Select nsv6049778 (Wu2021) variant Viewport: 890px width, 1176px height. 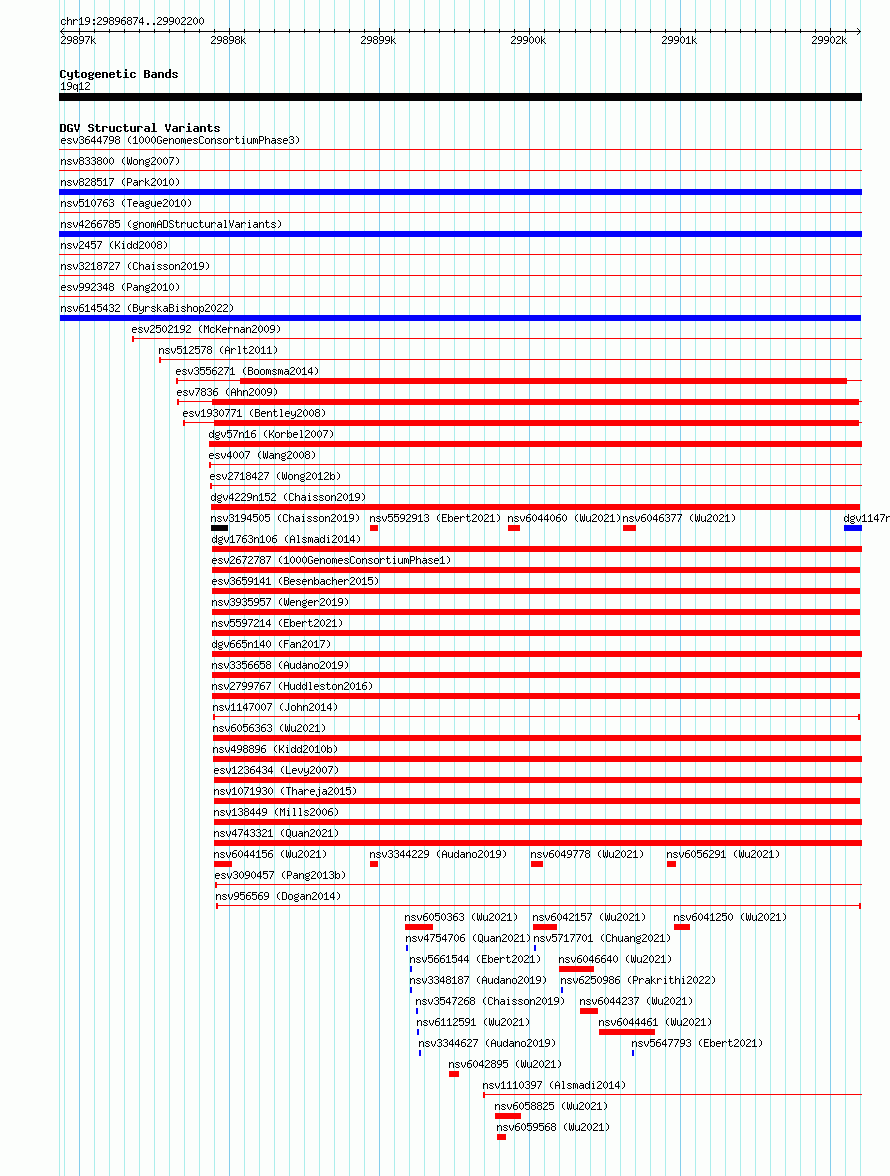(587, 854)
